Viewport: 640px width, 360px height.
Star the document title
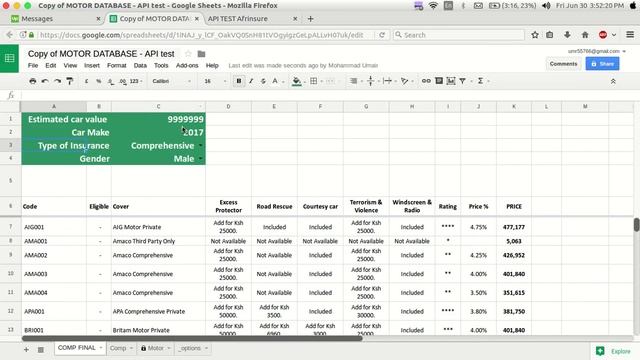(x=188, y=54)
